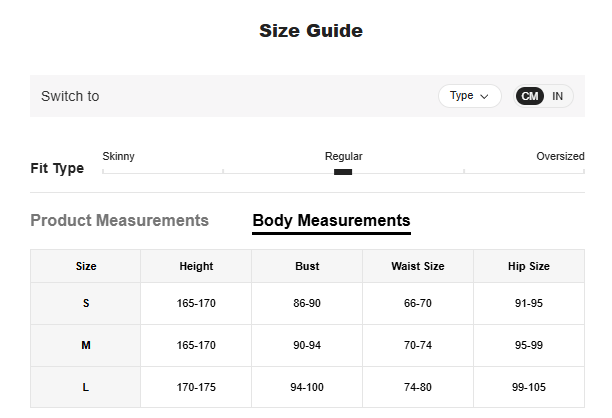Image resolution: width=612 pixels, height=418 pixels.
Task: Click the Bust column header
Action: tap(307, 266)
